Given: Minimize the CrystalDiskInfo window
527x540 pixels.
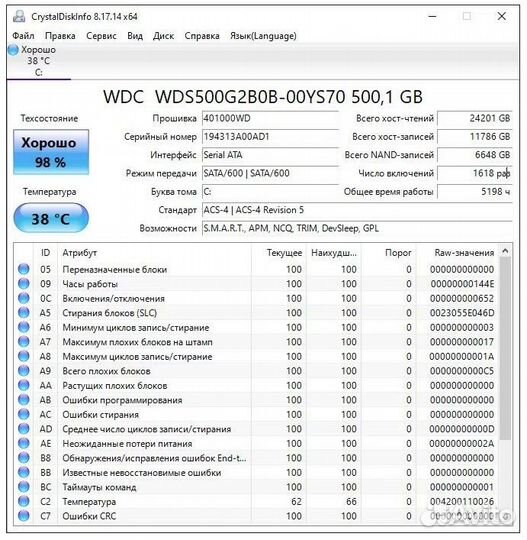Looking at the screenshot, I should click(433, 16).
